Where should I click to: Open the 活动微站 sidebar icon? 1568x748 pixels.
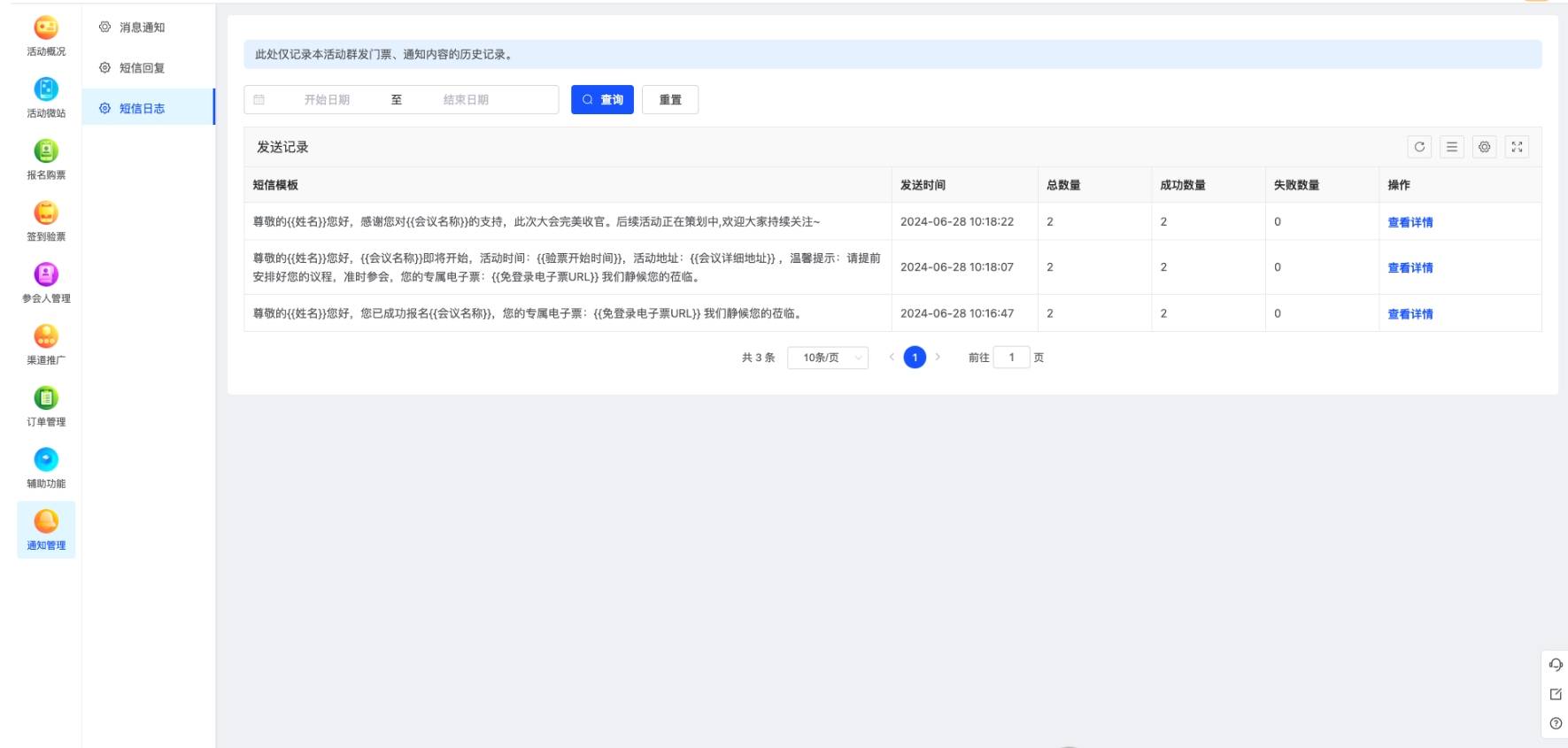click(46, 98)
